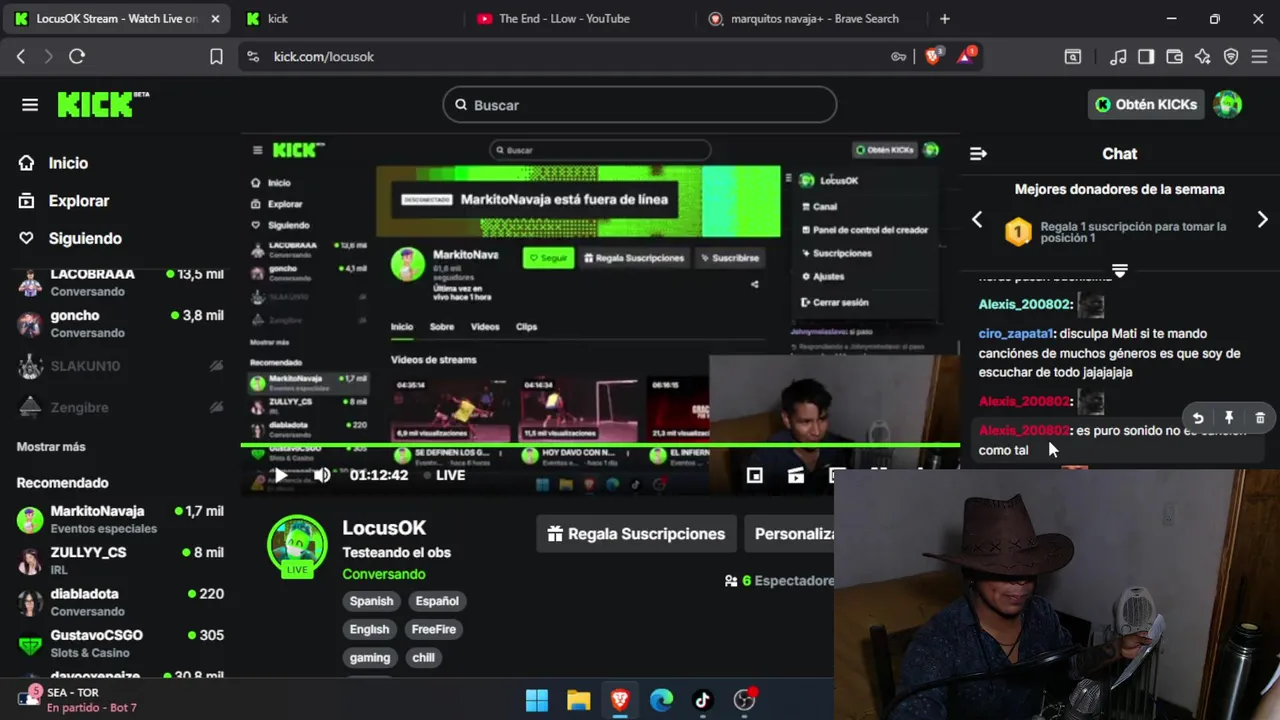1280x720 pixels.
Task: Enable mini player in video controls
Action: click(755, 476)
